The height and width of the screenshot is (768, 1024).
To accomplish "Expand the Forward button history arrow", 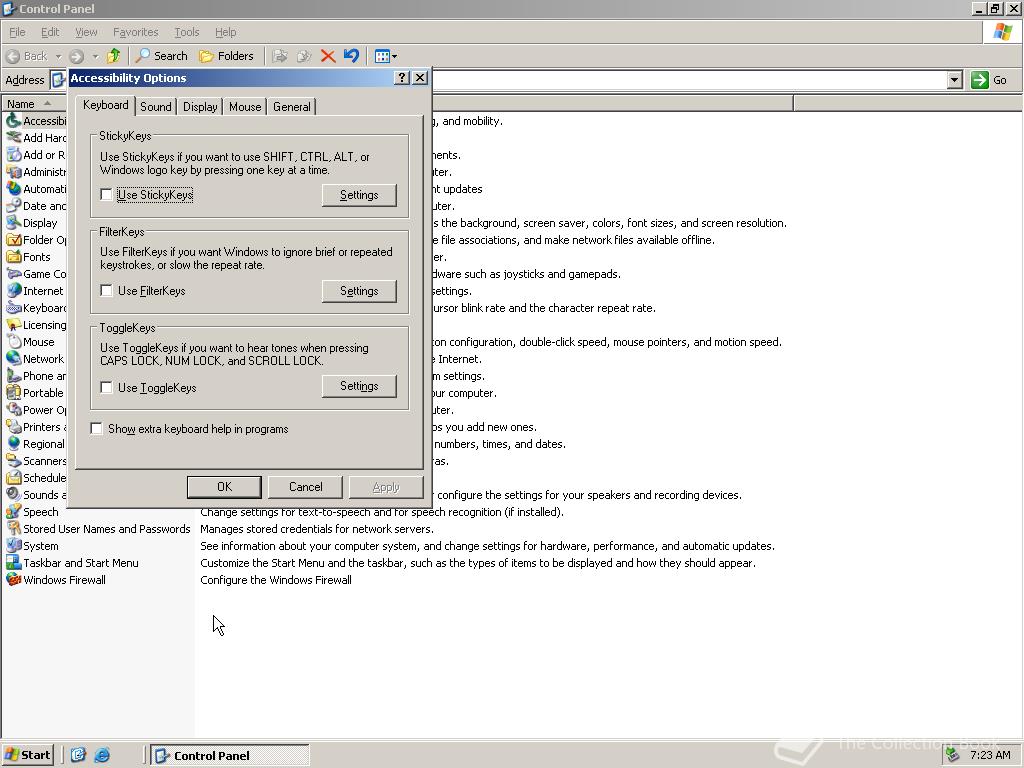I will [95, 56].
